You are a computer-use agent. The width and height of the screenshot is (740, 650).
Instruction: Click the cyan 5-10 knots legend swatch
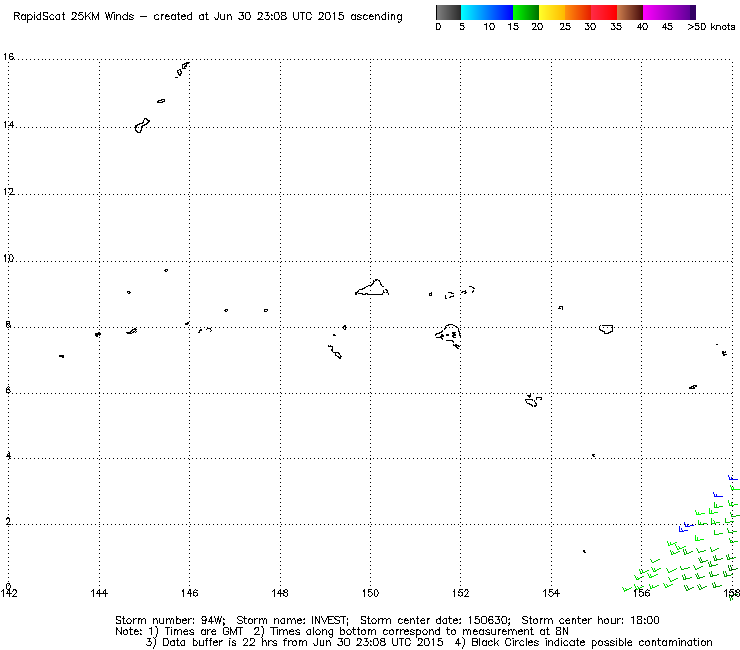tap(474, 12)
